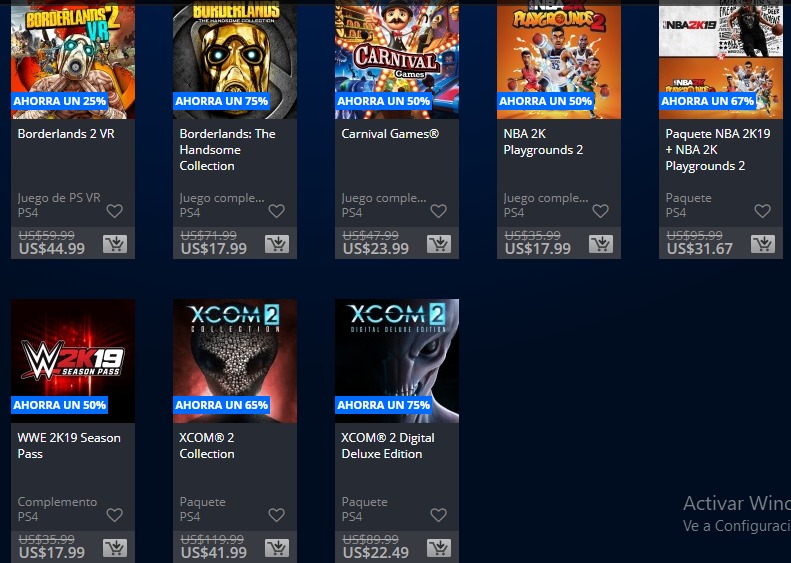Add NBA 2K Playgrounds 2 to cart
The image size is (791, 563).
coord(601,244)
